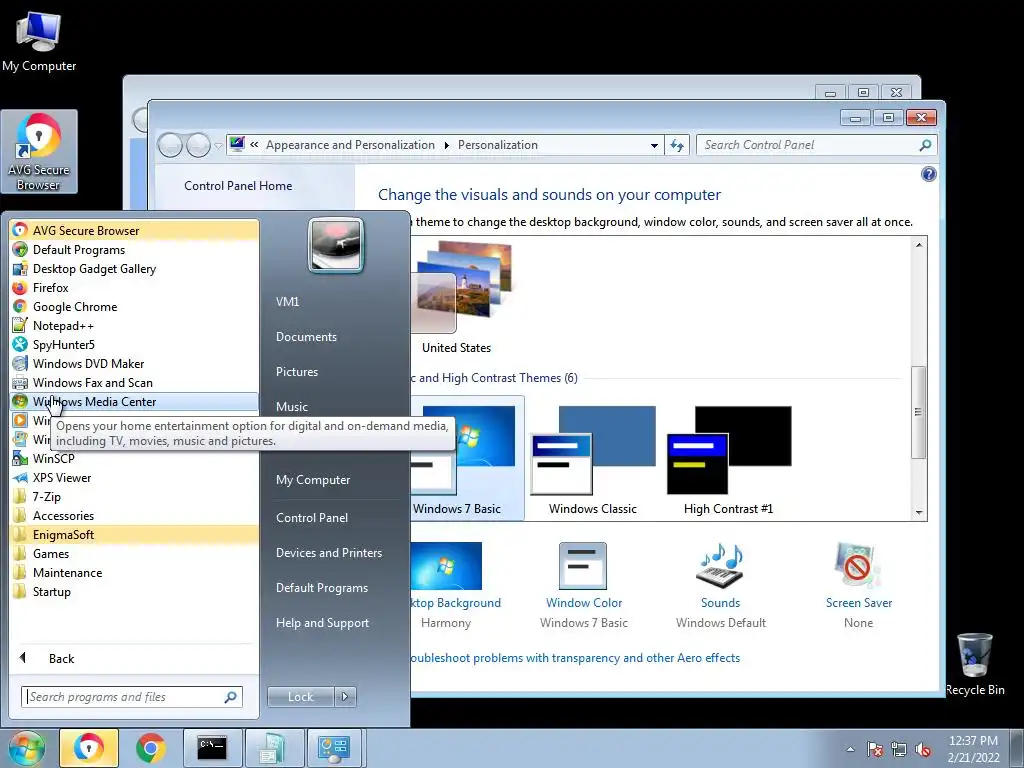Click the address bar refresh button

[677, 146]
